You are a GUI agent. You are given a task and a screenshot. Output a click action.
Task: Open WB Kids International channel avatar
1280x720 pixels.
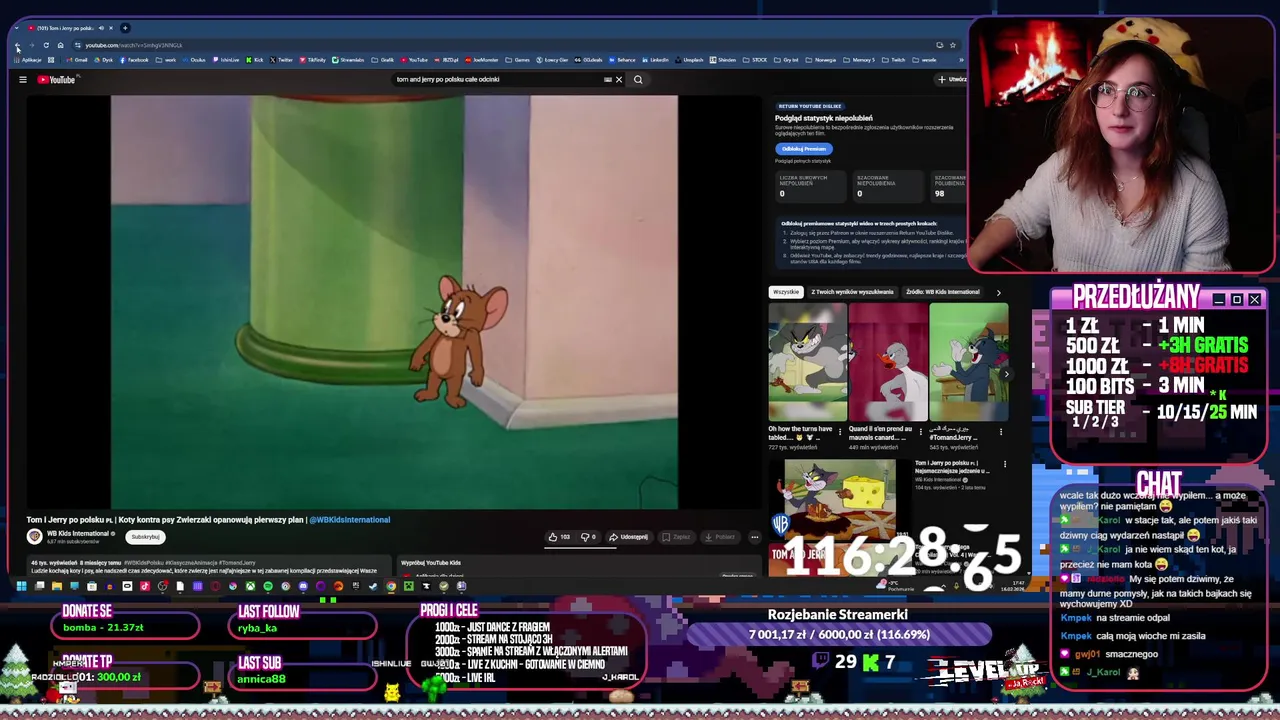click(x=35, y=537)
